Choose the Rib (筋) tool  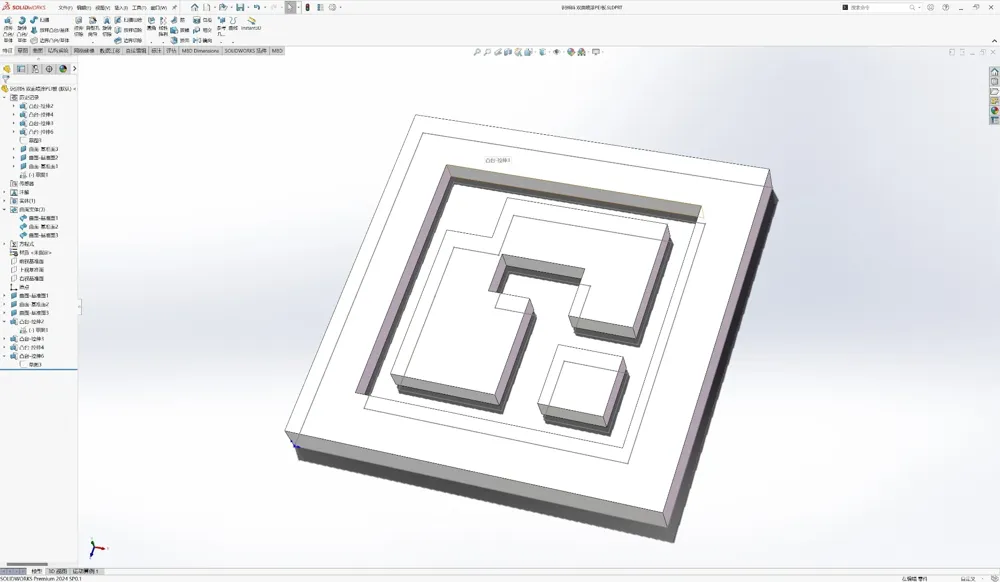(178, 20)
